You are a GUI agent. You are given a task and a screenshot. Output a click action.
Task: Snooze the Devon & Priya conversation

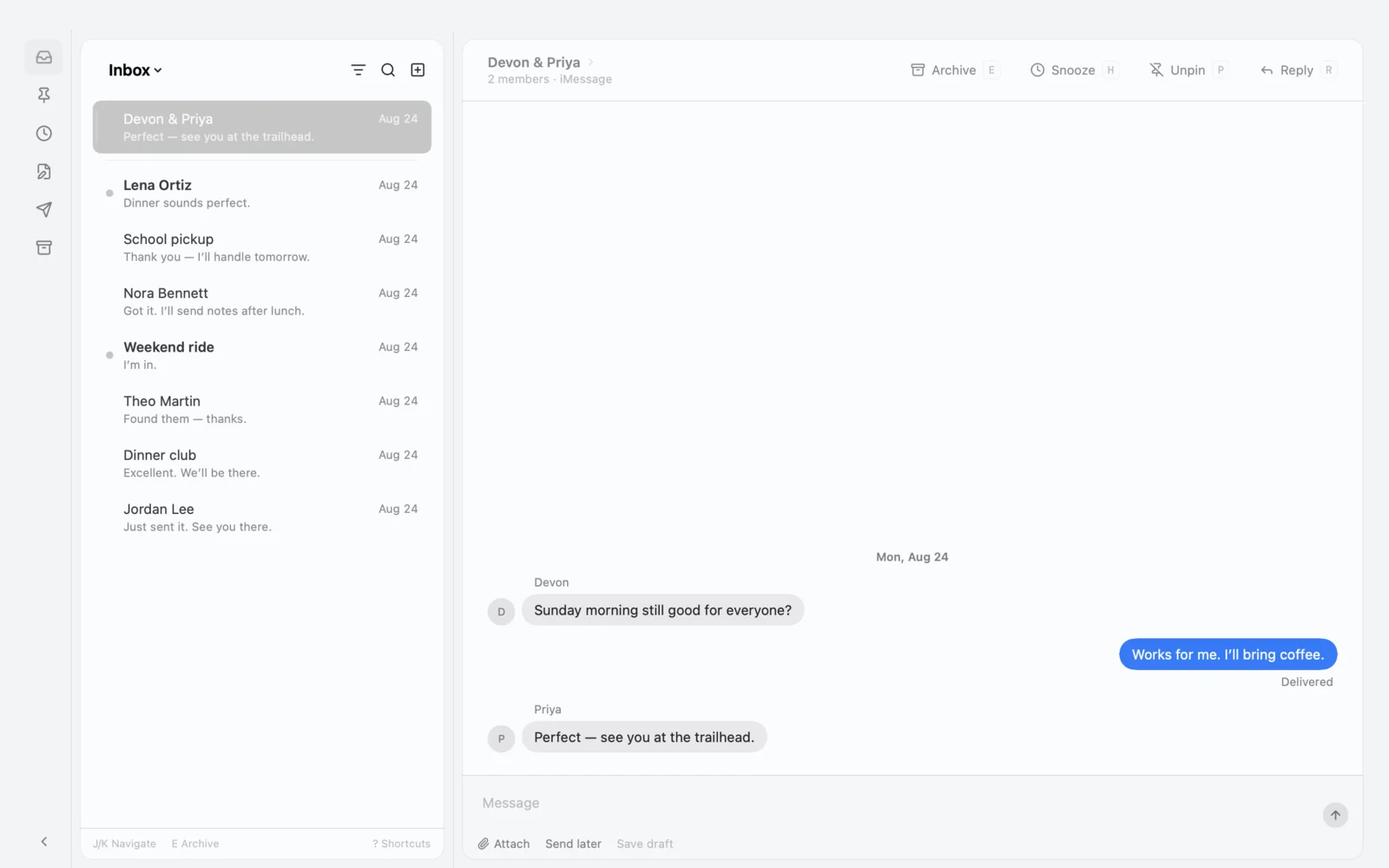[1073, 70]
